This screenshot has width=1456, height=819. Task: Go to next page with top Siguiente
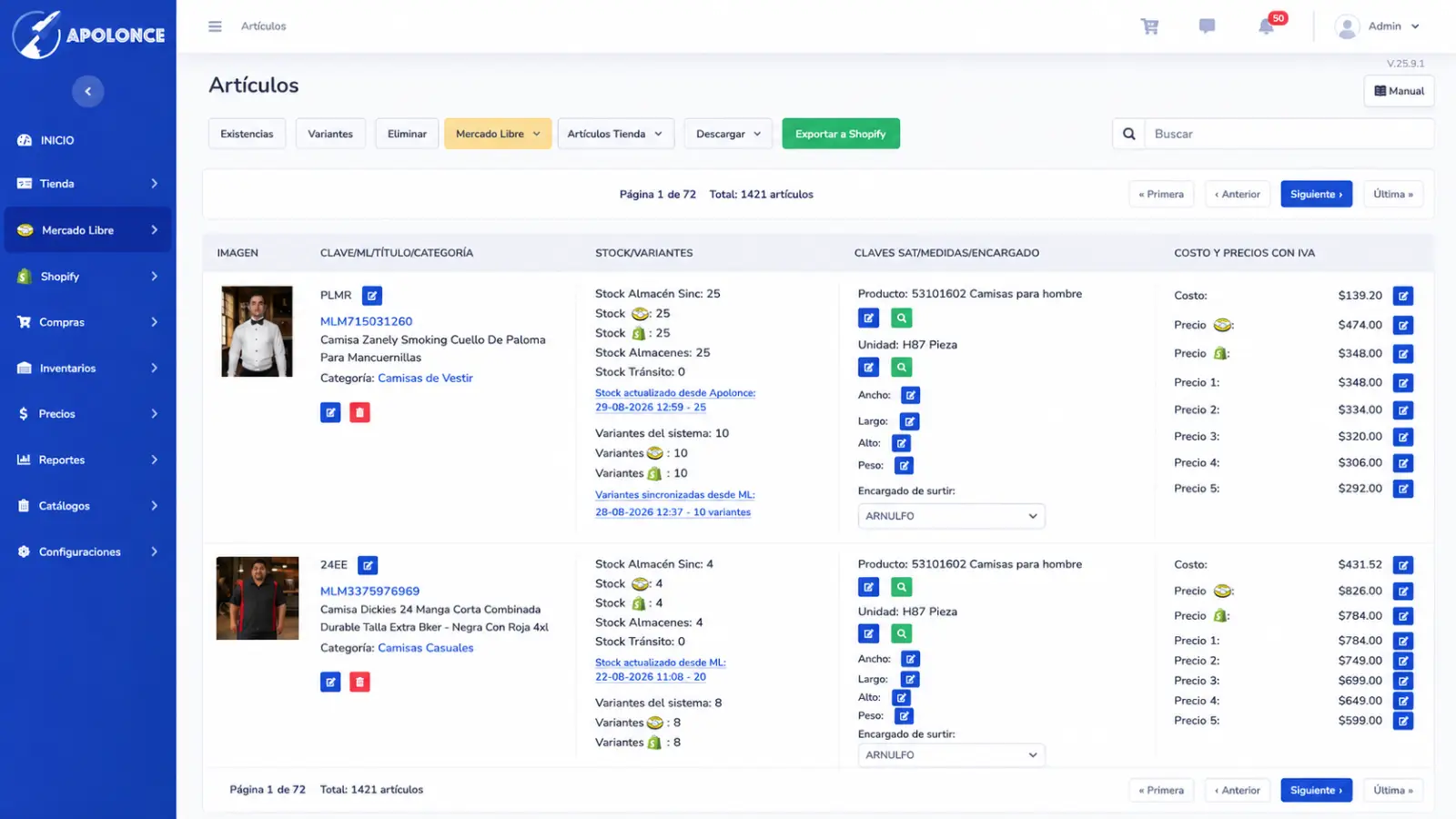(1316, 194)
